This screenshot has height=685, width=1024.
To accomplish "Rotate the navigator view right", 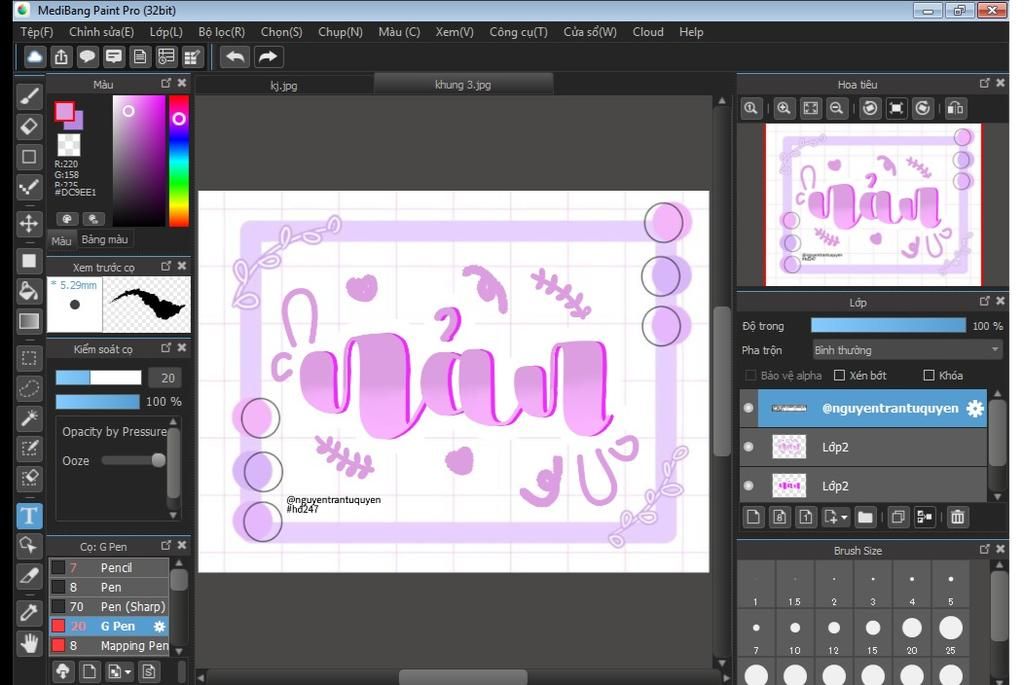I will tap(922, 108).
